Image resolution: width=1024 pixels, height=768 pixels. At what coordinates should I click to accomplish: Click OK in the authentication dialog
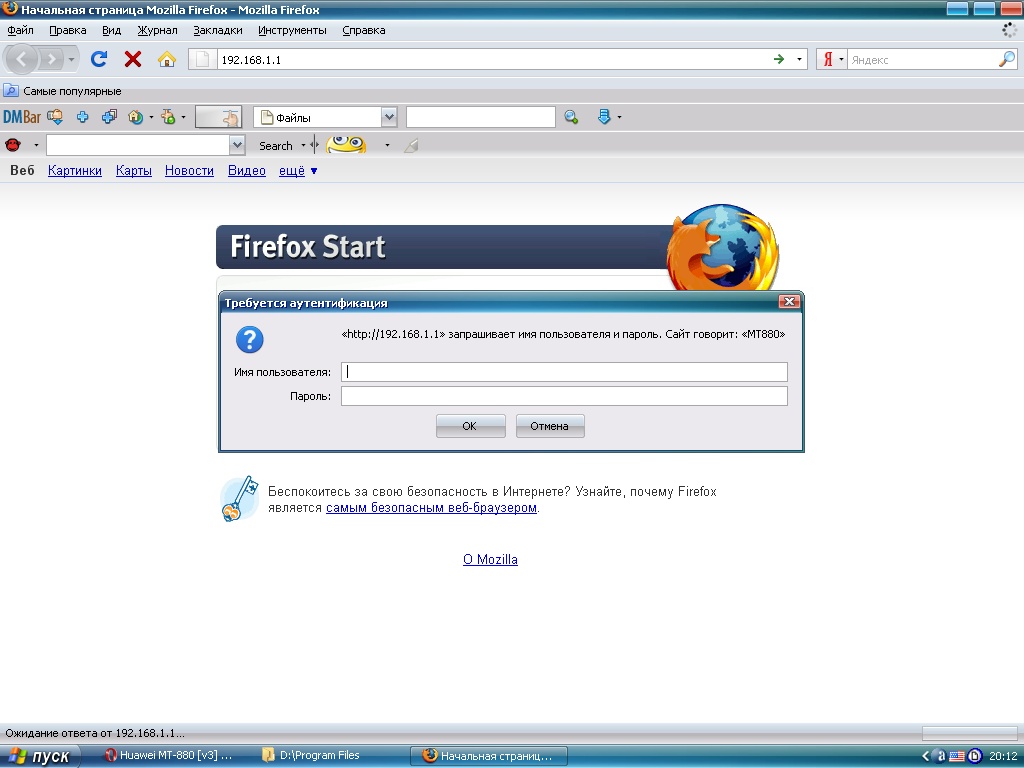(x=470, y=426)
